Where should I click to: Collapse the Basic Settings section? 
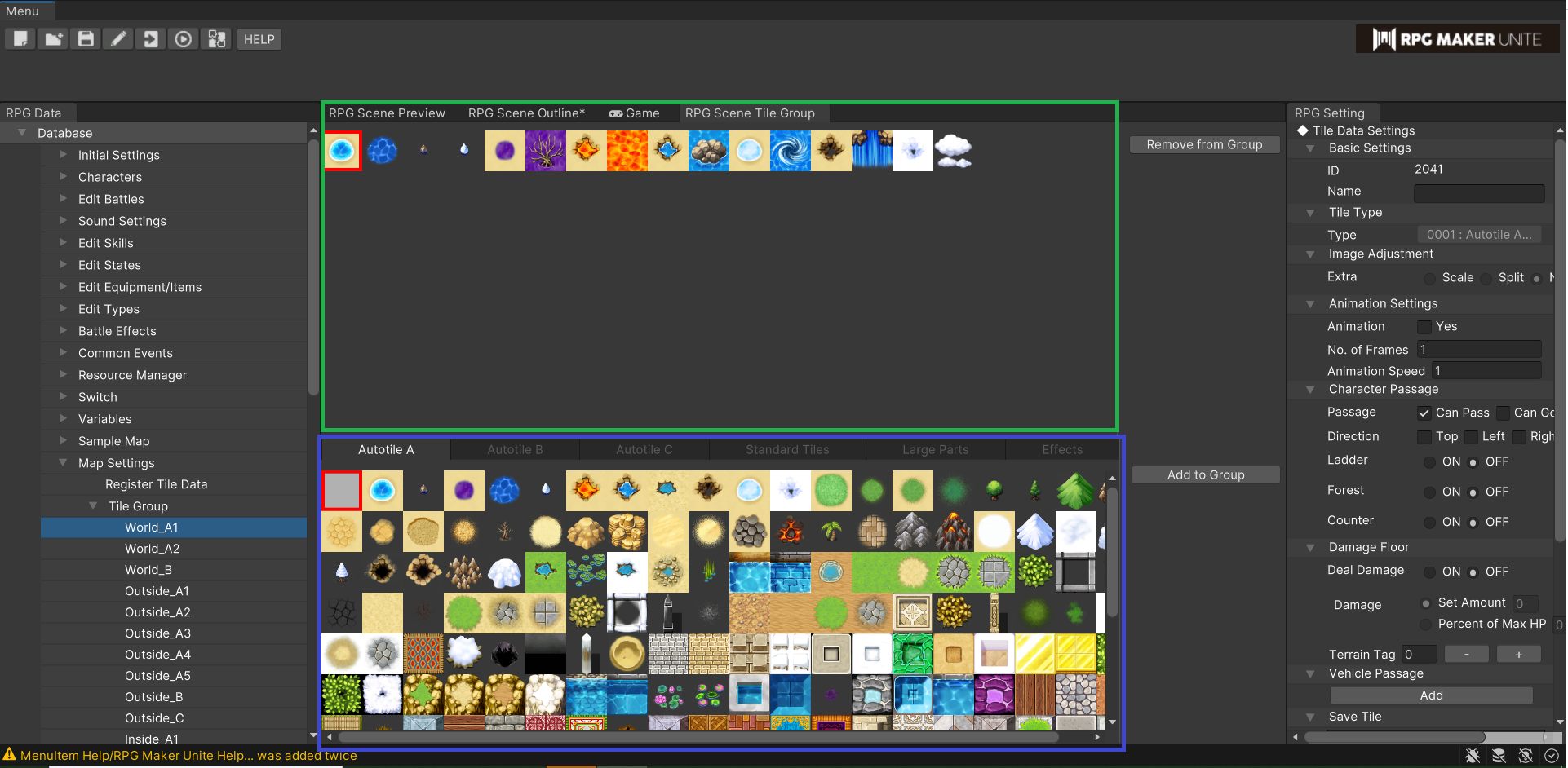tap(1310, 148)
